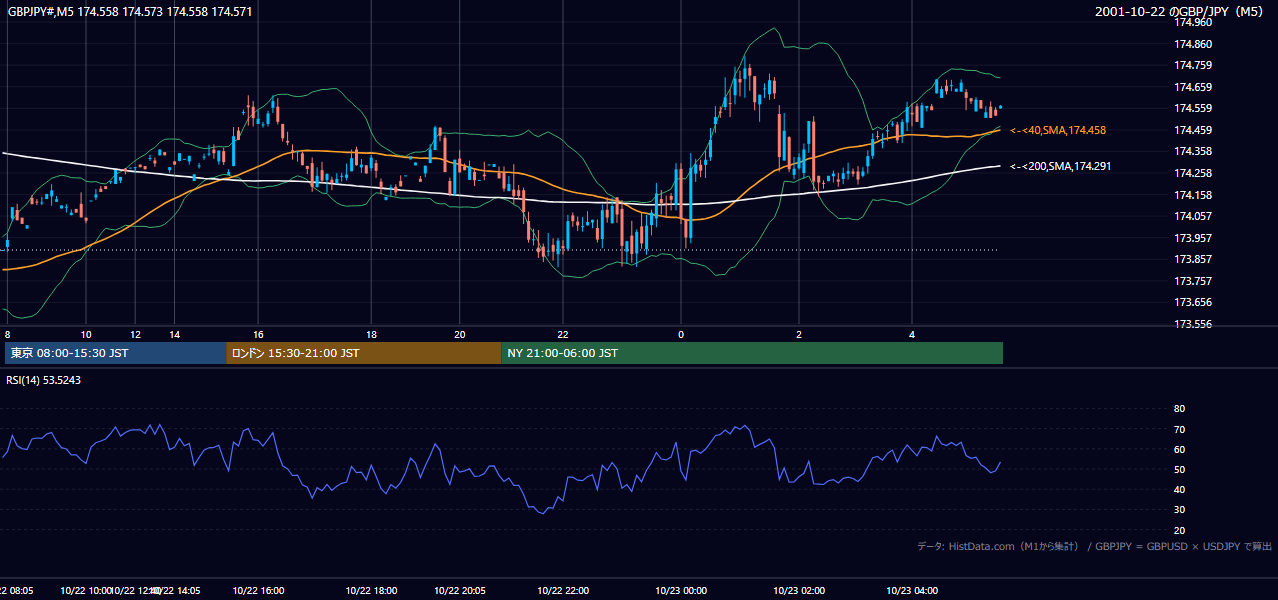Click price axis value 174.258

[x=1192, y=173]
